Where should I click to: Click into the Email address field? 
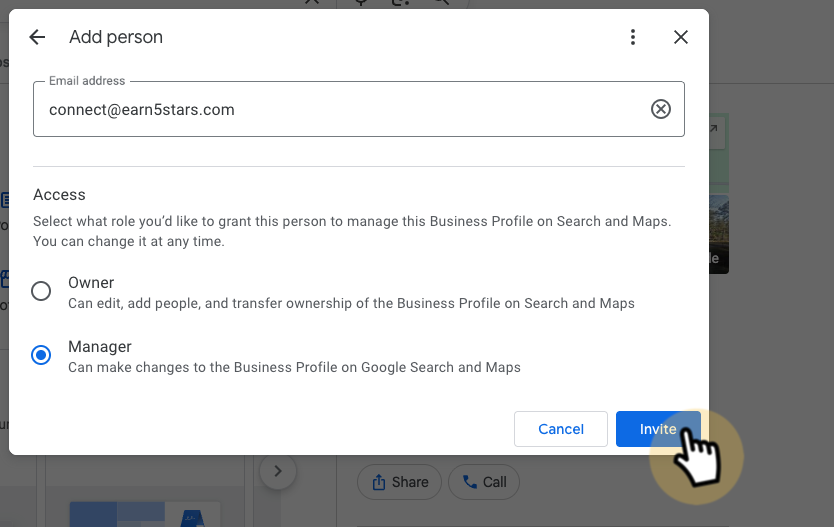[x=358, y=109]
